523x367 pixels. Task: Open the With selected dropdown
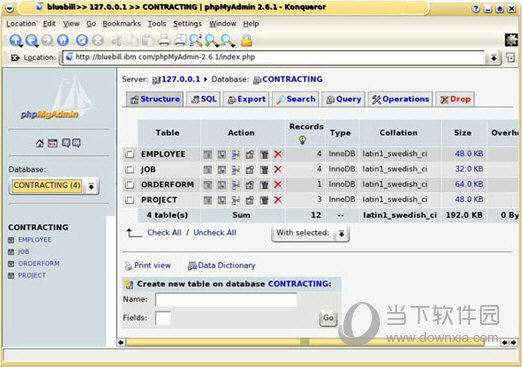tap(310, 233)
